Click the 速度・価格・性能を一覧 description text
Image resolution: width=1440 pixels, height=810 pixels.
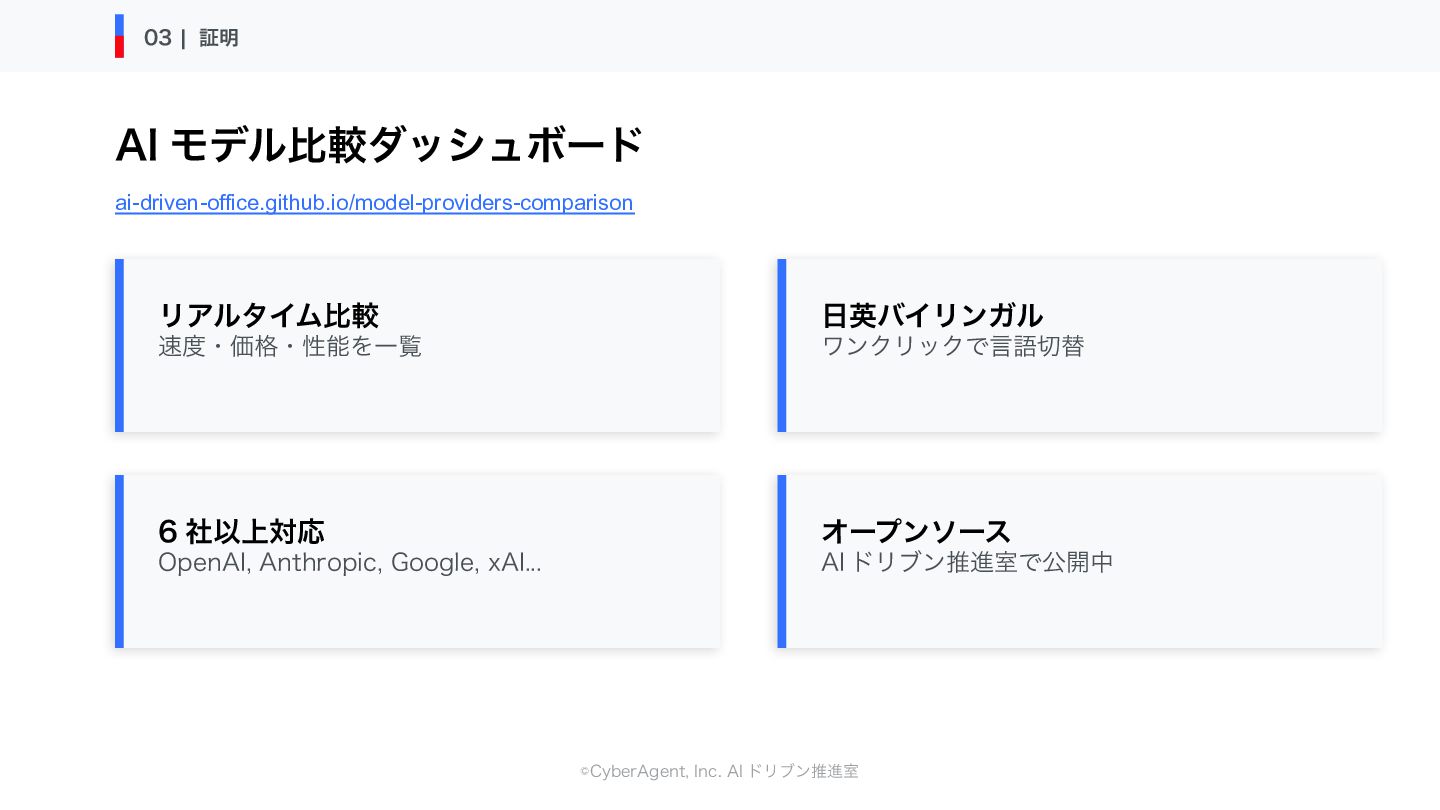click(290, 347)
